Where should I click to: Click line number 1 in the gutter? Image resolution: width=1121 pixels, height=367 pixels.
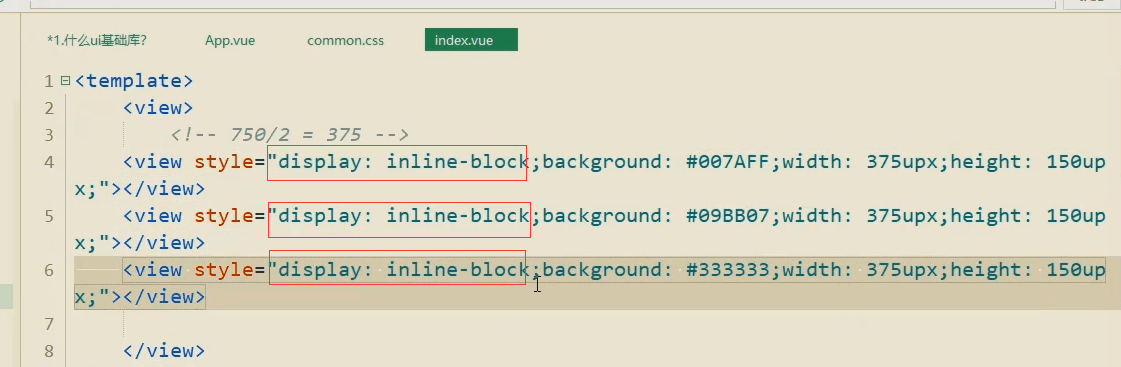pos(49,81)
